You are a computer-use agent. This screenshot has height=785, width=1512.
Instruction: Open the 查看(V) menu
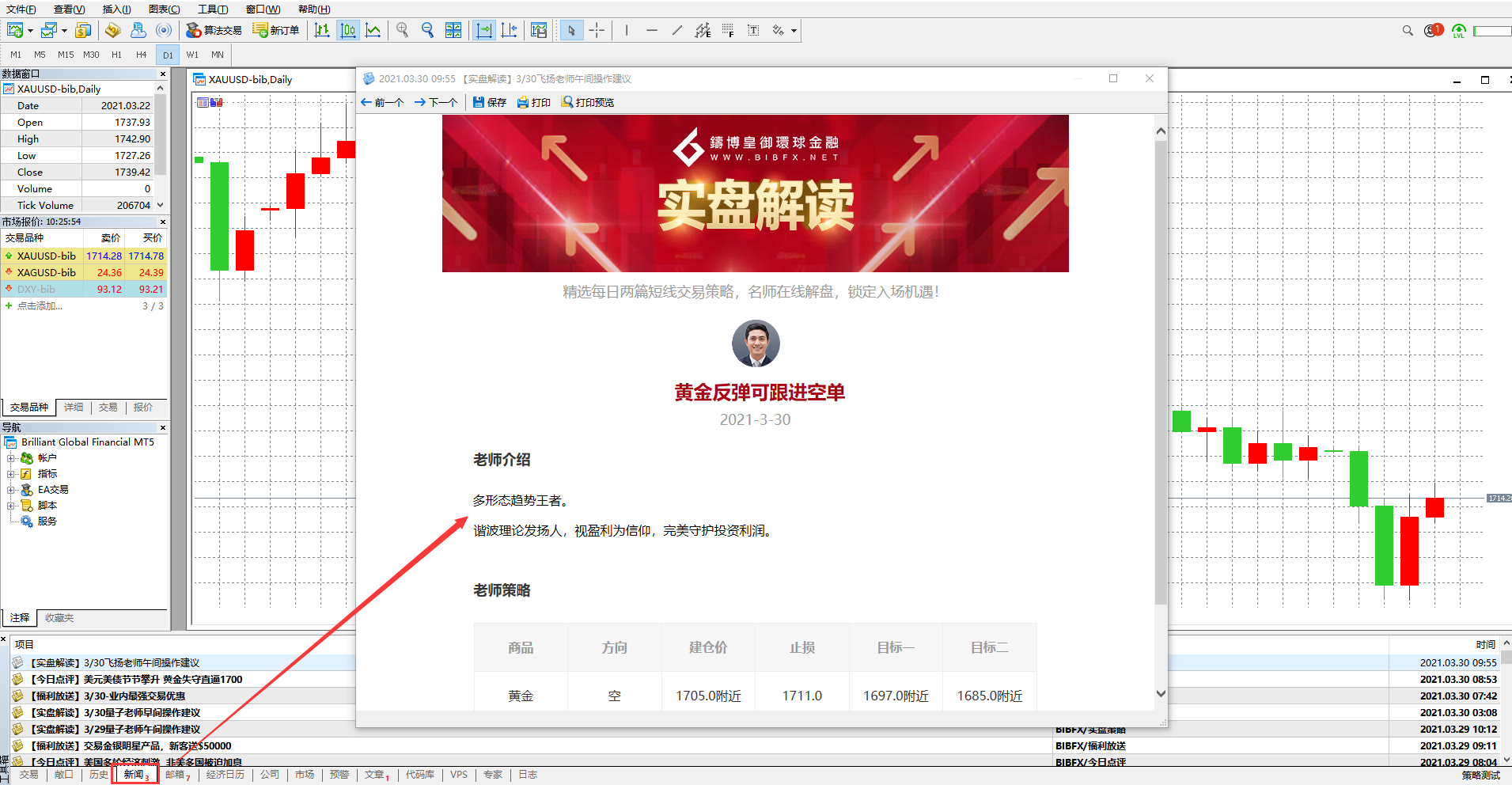(70, 9)
